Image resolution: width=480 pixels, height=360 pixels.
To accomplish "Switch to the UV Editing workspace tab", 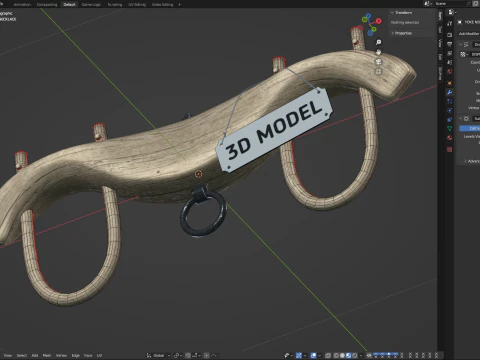I will (x=137, y=5).
